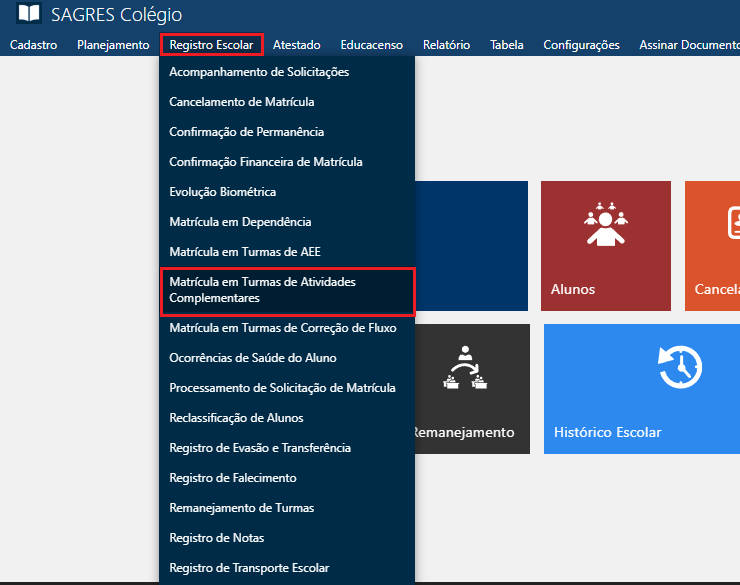
Task: Click the Histórico Escolar tile label
Action: (607, 433)
